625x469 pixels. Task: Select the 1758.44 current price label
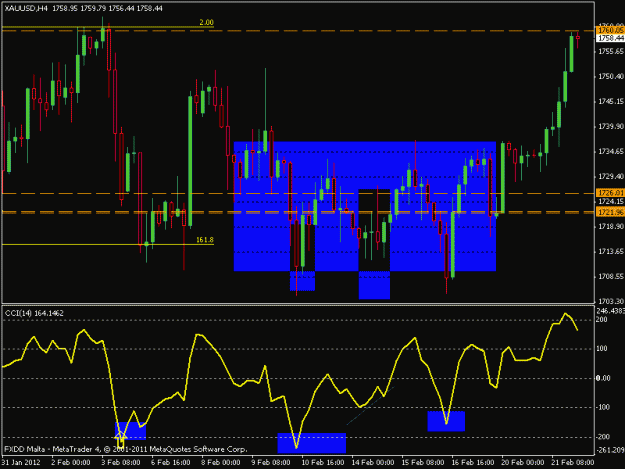610,38
